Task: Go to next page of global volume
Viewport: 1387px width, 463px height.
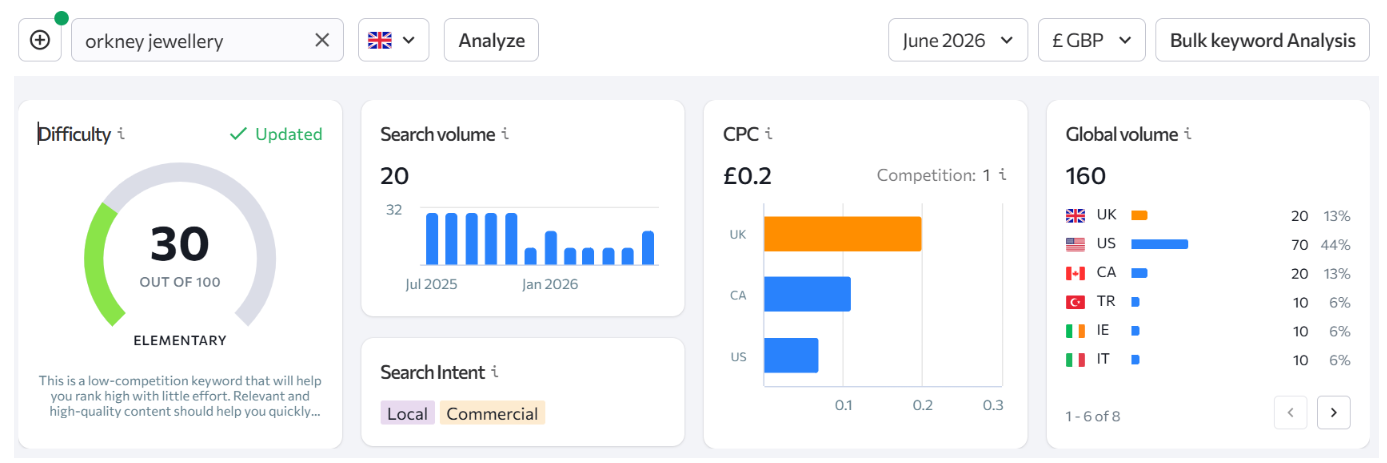Action: coord(1334,412)
